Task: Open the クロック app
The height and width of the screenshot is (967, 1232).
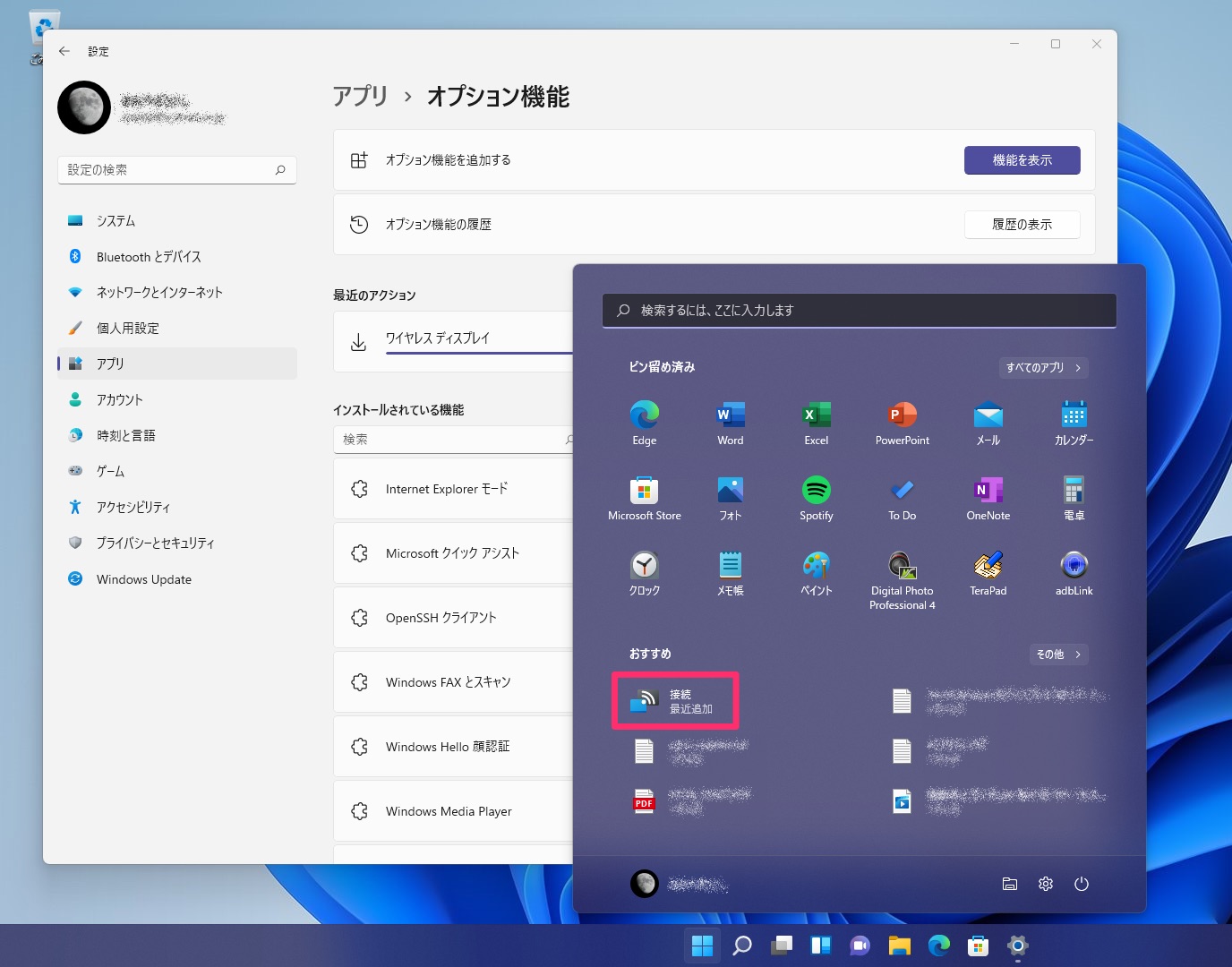Action: tap(644, 573)
